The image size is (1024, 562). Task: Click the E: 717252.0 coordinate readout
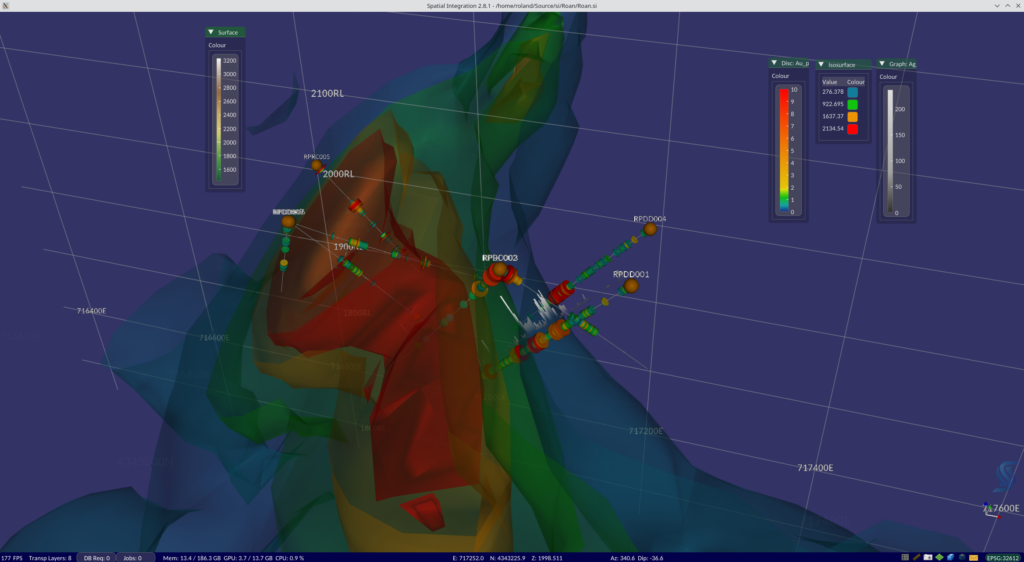tap(468, 558)
